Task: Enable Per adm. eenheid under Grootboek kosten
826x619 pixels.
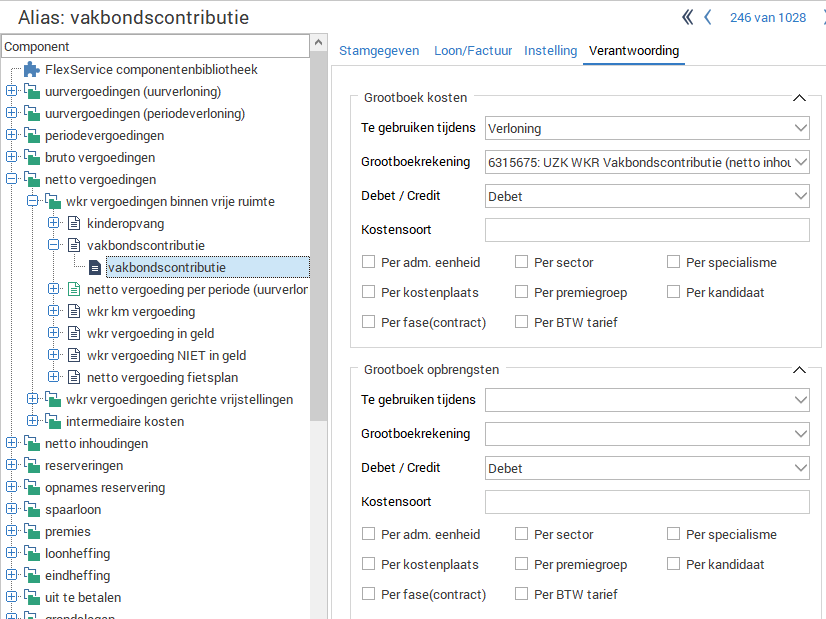Action: click(x=369, y=263)
